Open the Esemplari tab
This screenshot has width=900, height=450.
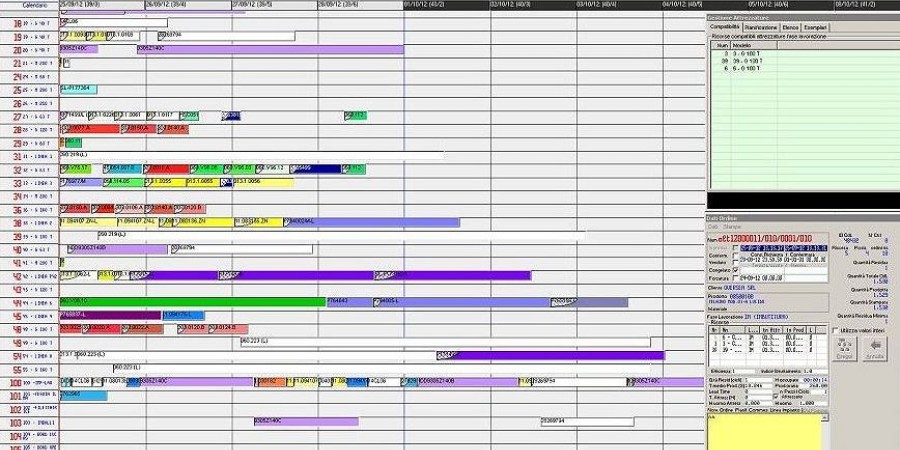pyautogui.click(x=815, y=28)
